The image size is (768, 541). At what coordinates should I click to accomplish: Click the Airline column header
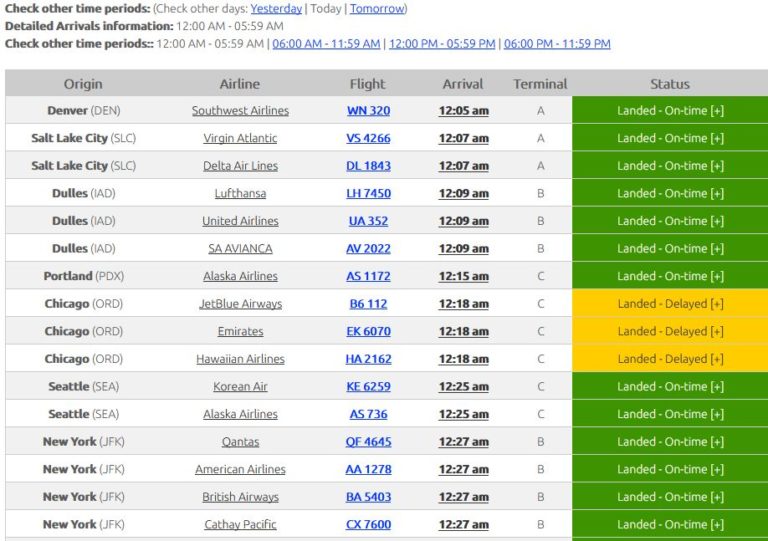point(240,84)
